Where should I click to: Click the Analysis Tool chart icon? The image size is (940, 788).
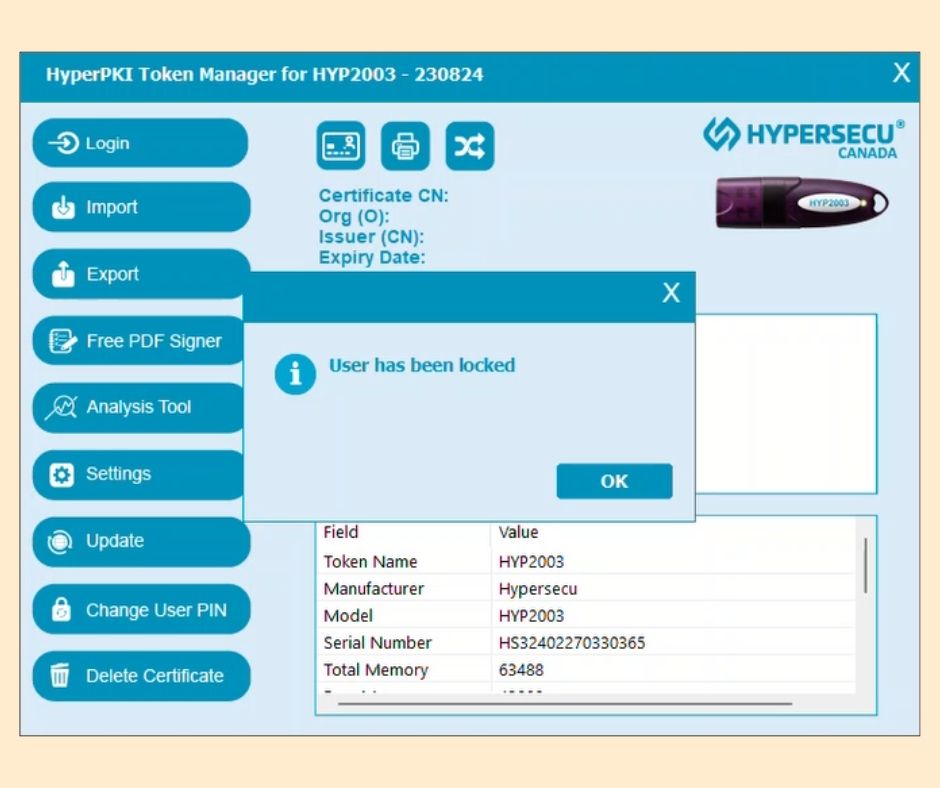61,407
